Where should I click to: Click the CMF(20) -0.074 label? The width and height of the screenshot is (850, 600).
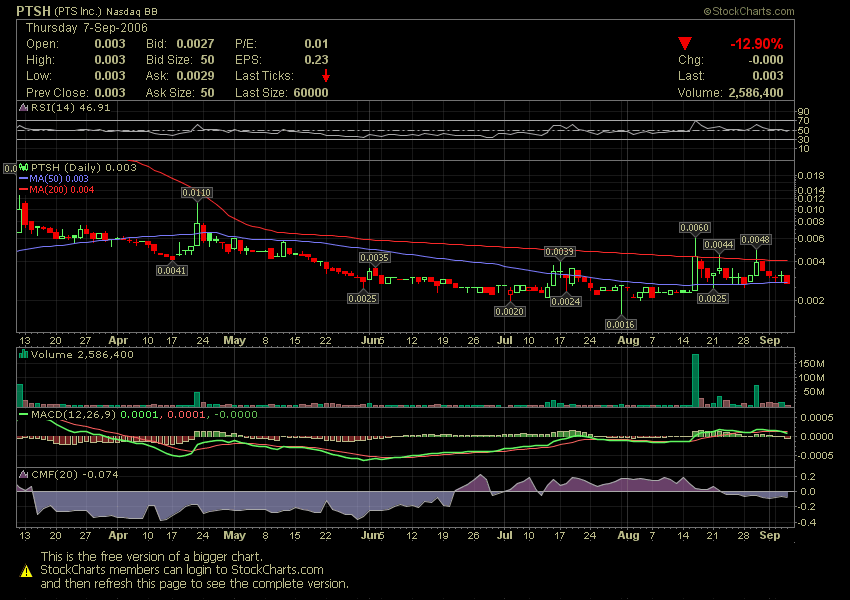click(x=75, y=474)
